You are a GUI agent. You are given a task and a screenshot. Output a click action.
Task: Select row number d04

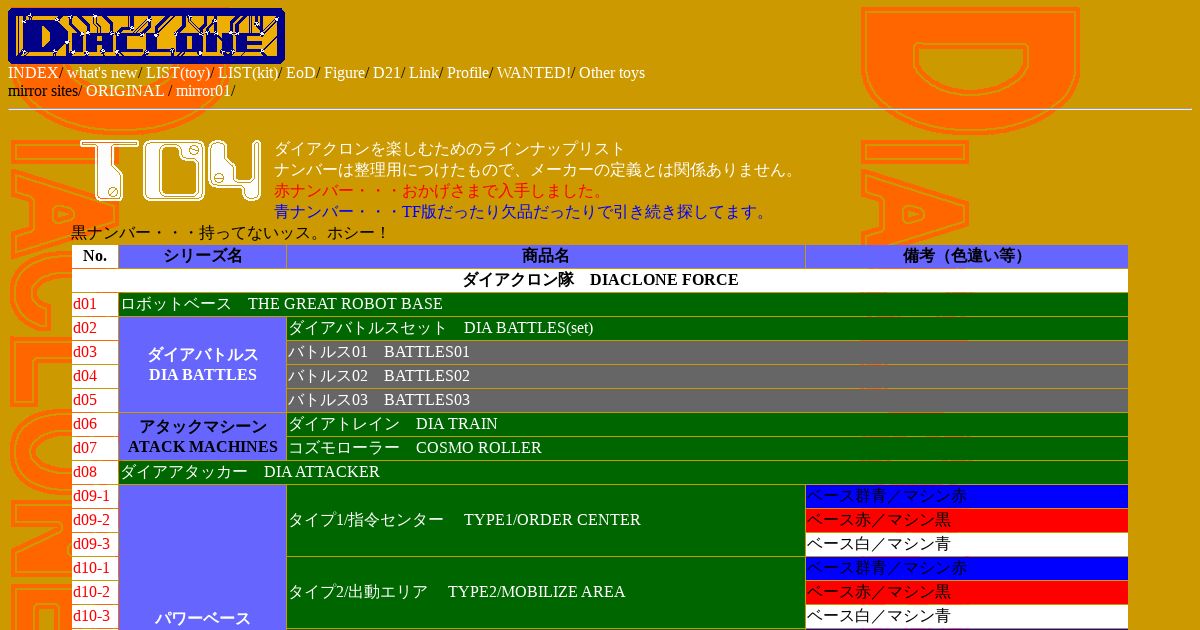point(95,376)
